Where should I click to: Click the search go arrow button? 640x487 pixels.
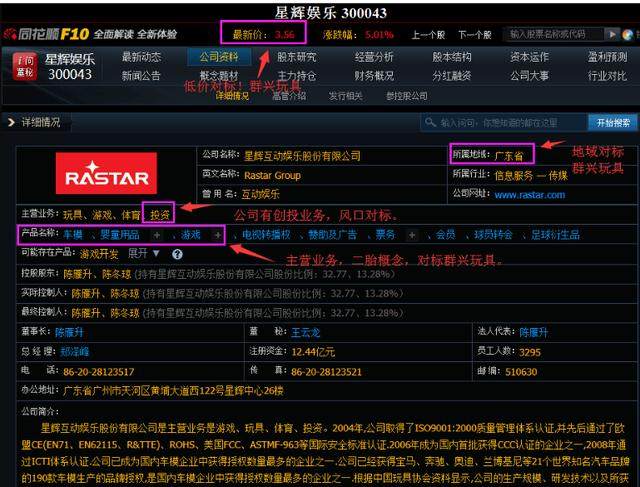[612, 34]
